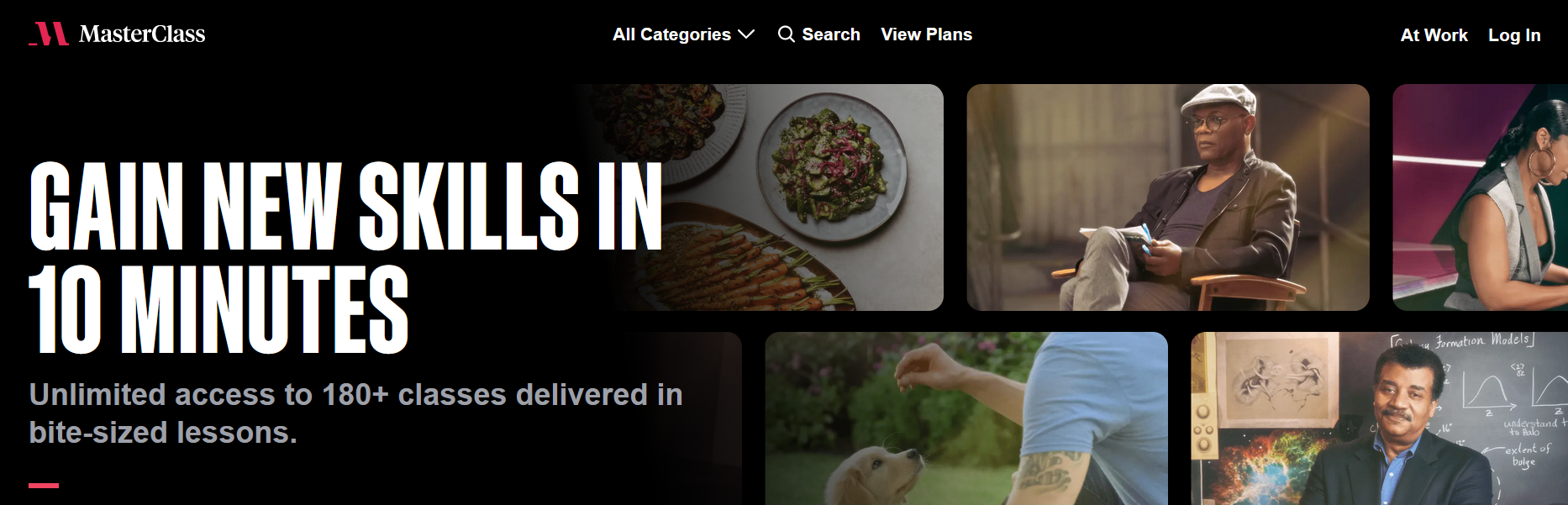Click the magnifying glass search icon

tap(786, 34)
